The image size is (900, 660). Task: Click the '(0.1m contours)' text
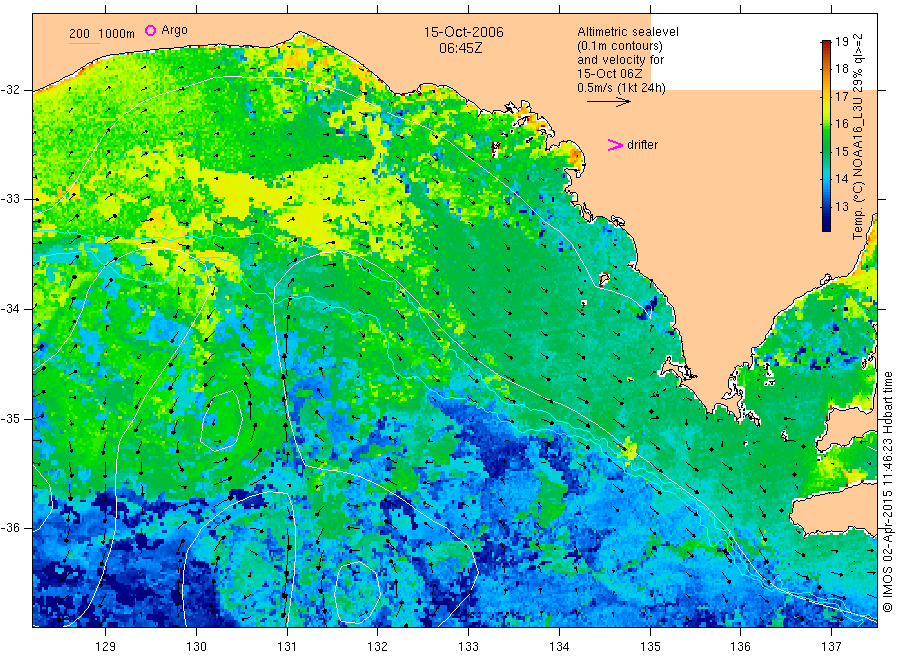[x=619, y=46]
